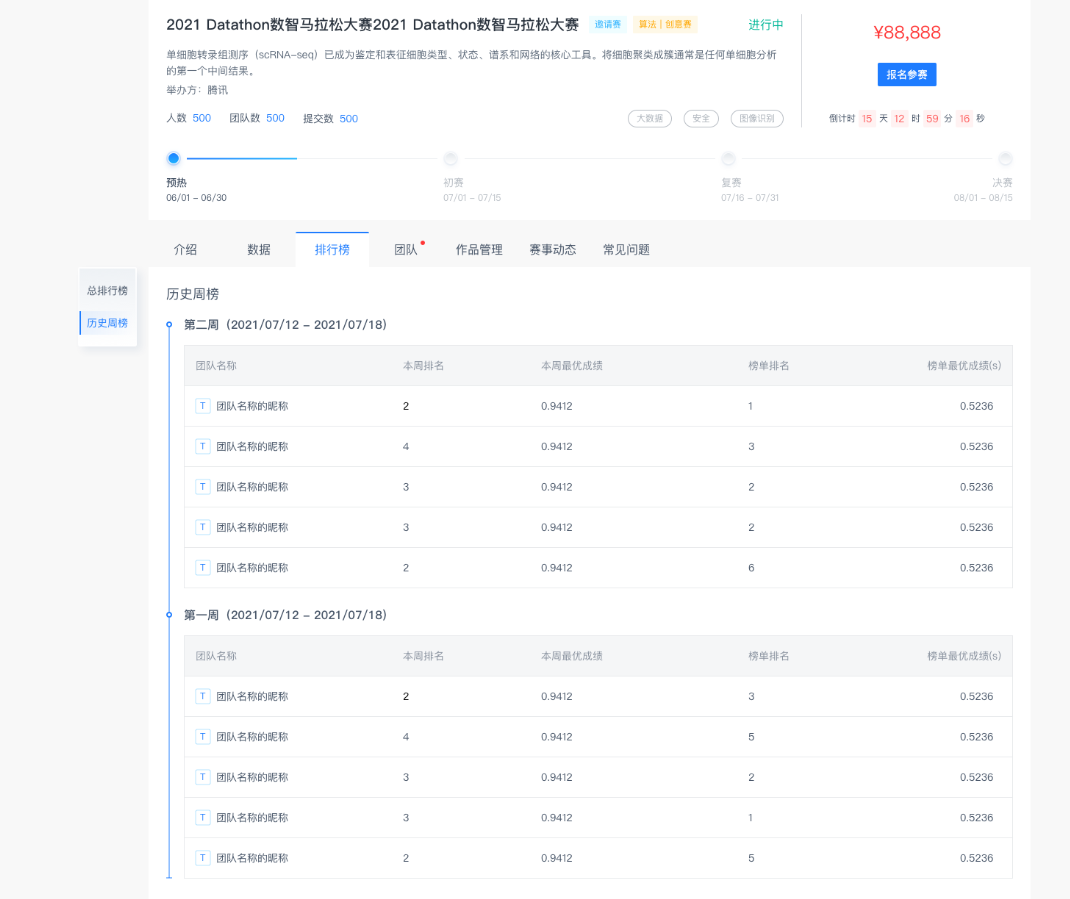
Task: Click the 安全 tag
Action: [701, 119]
